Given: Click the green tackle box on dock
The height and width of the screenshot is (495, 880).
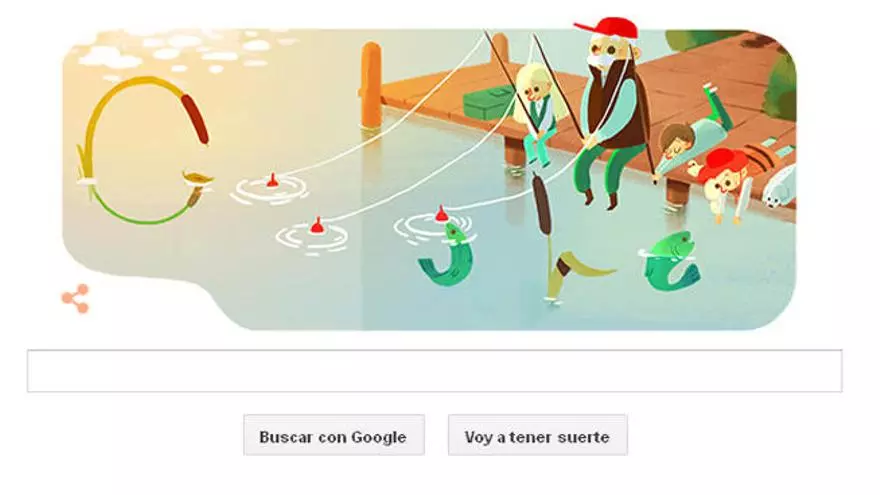Looking at the screenshot, I should 489,101.
